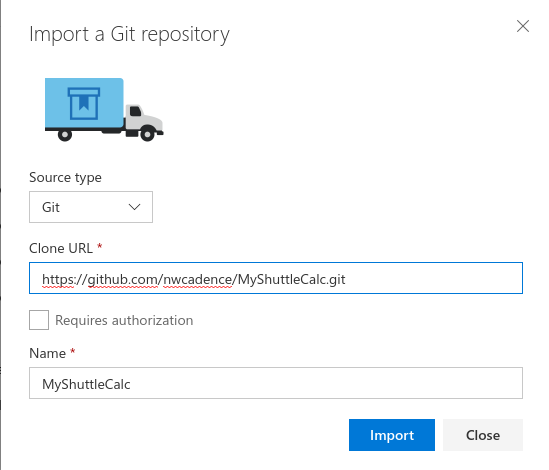
Task: Click the Close button
Action: coord(483,435)
